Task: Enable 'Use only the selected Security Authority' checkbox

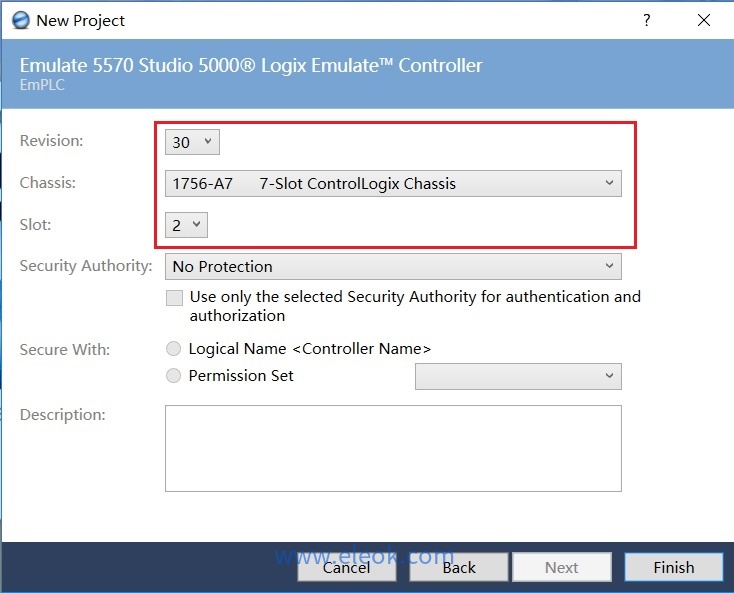Action: [175, 298]
